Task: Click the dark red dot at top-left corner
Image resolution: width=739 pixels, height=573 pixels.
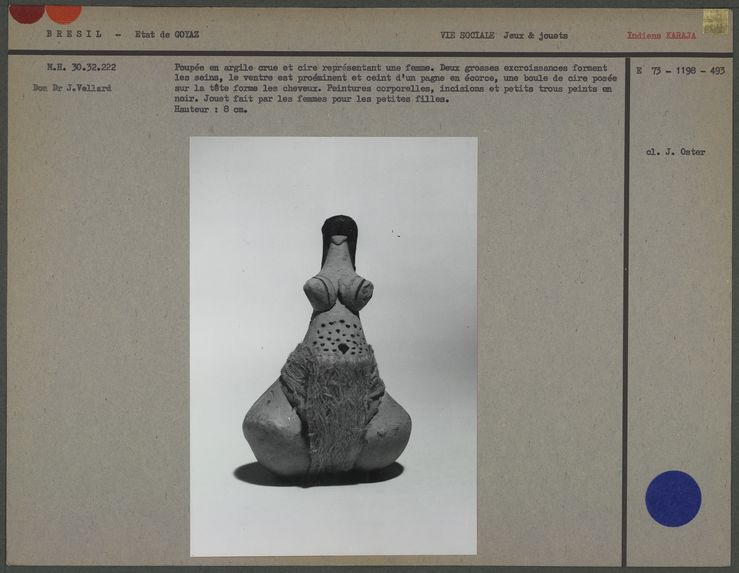Action: (26, 12)
